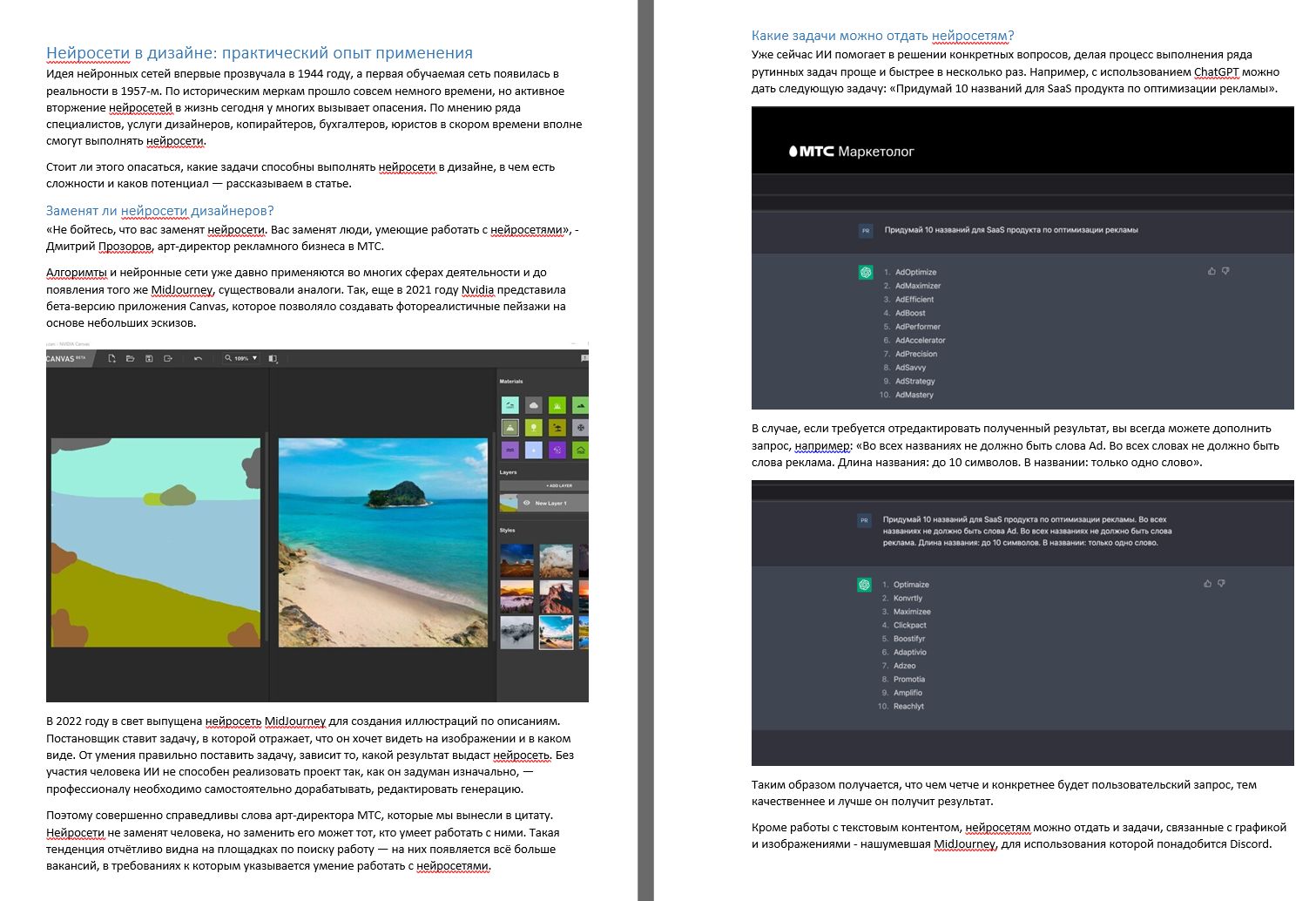Click 'Konvrtly' in the second answer list
The height and width of the screenshot is (901, 1316).
908,598
